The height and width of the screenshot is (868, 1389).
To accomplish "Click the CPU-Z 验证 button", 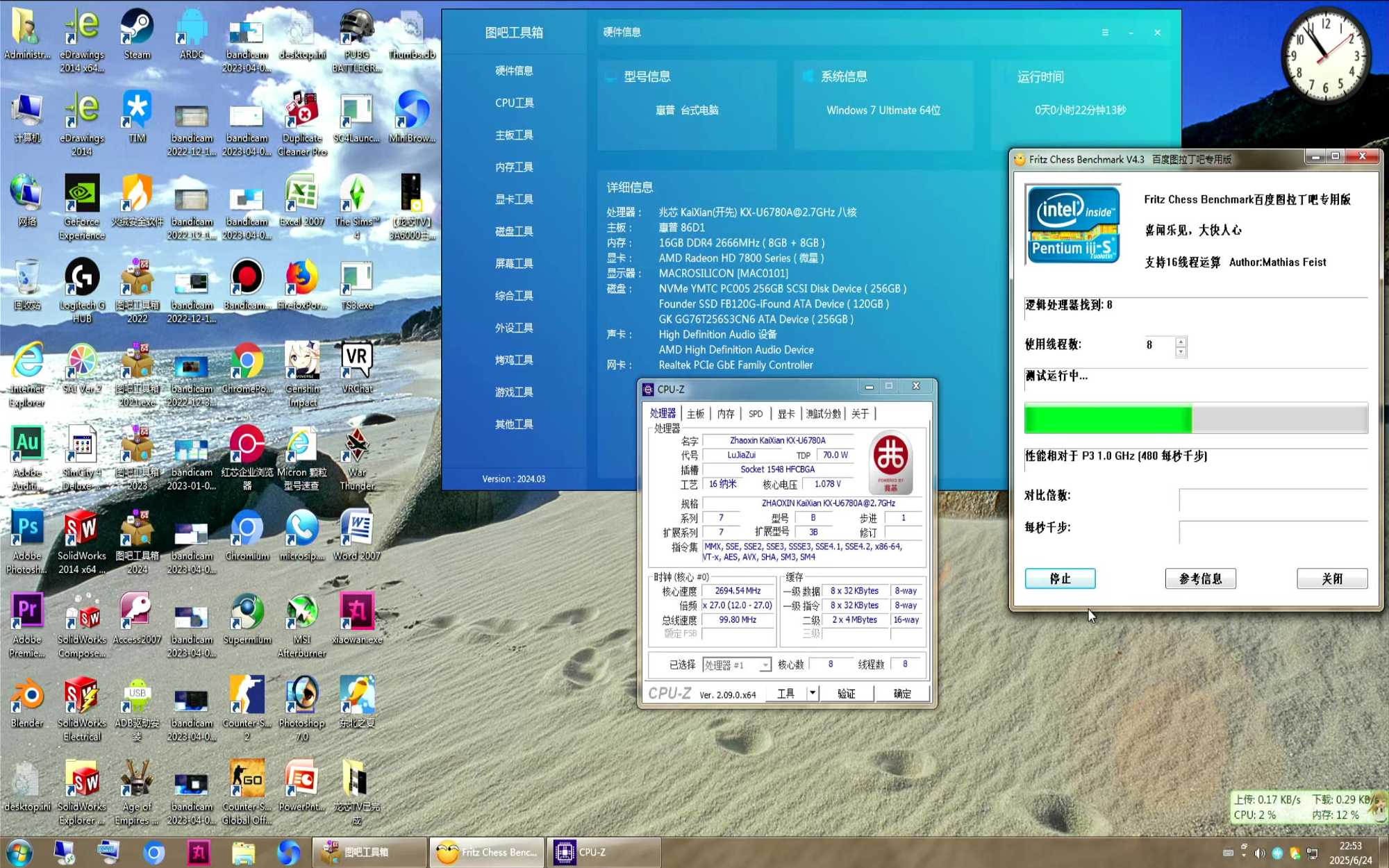I will pyautogui.click(x=846, y=693).
